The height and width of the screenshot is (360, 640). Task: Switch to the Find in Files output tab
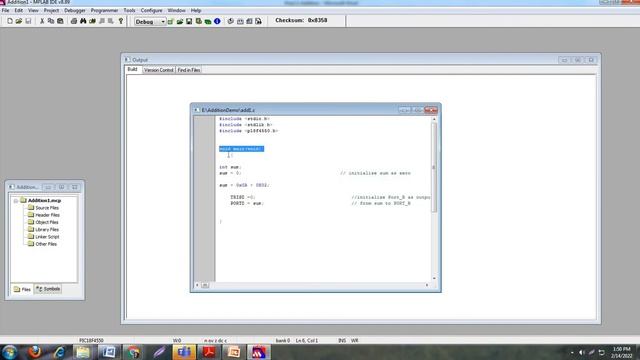pos(189,70)
